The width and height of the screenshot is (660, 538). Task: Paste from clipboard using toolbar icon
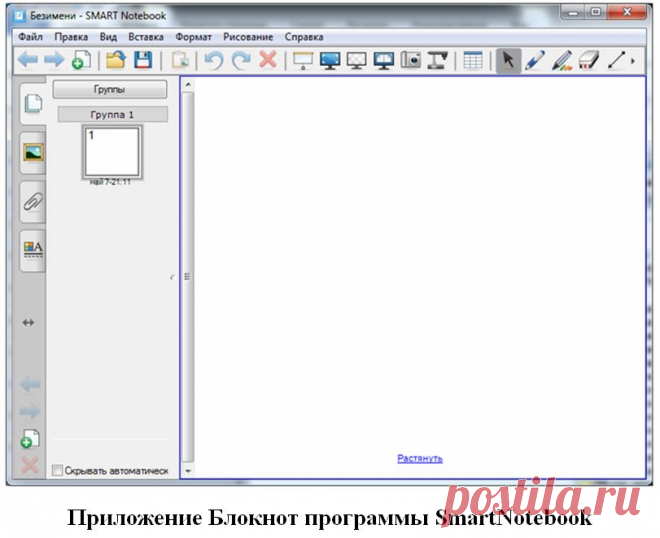click(x=181, y=60)
